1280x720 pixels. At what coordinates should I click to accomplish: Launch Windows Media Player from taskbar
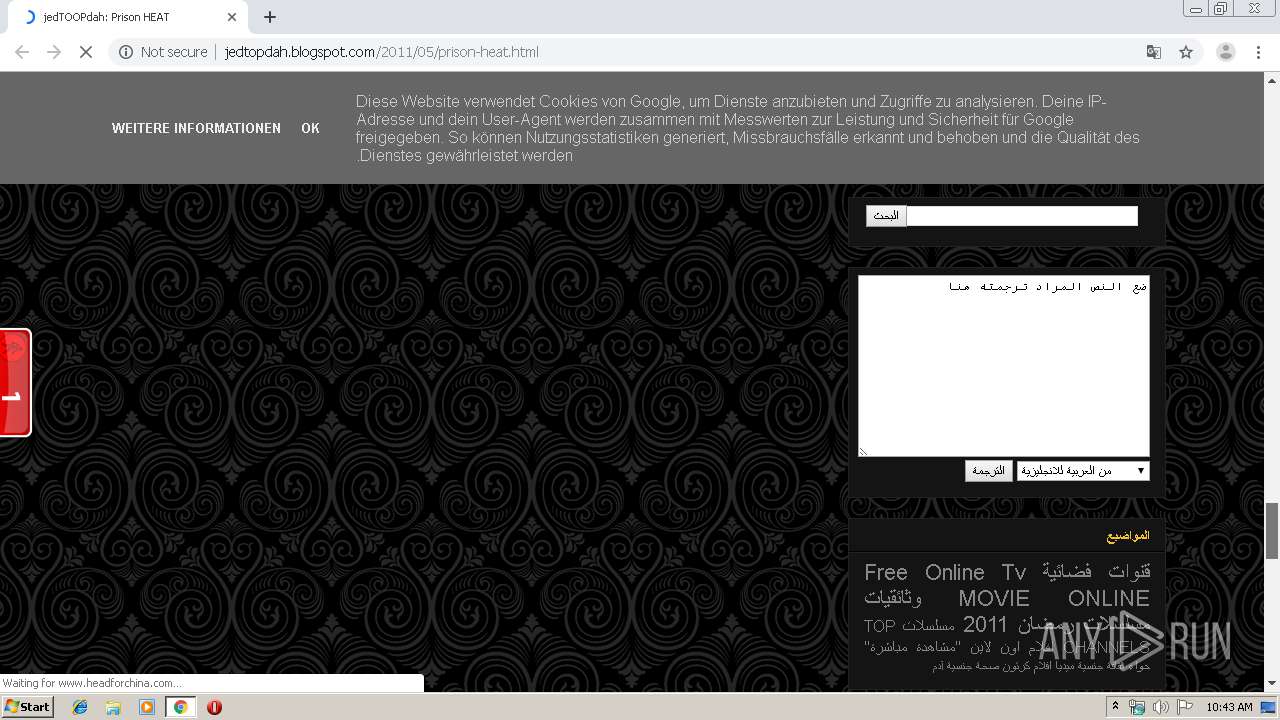coord(147,707)
